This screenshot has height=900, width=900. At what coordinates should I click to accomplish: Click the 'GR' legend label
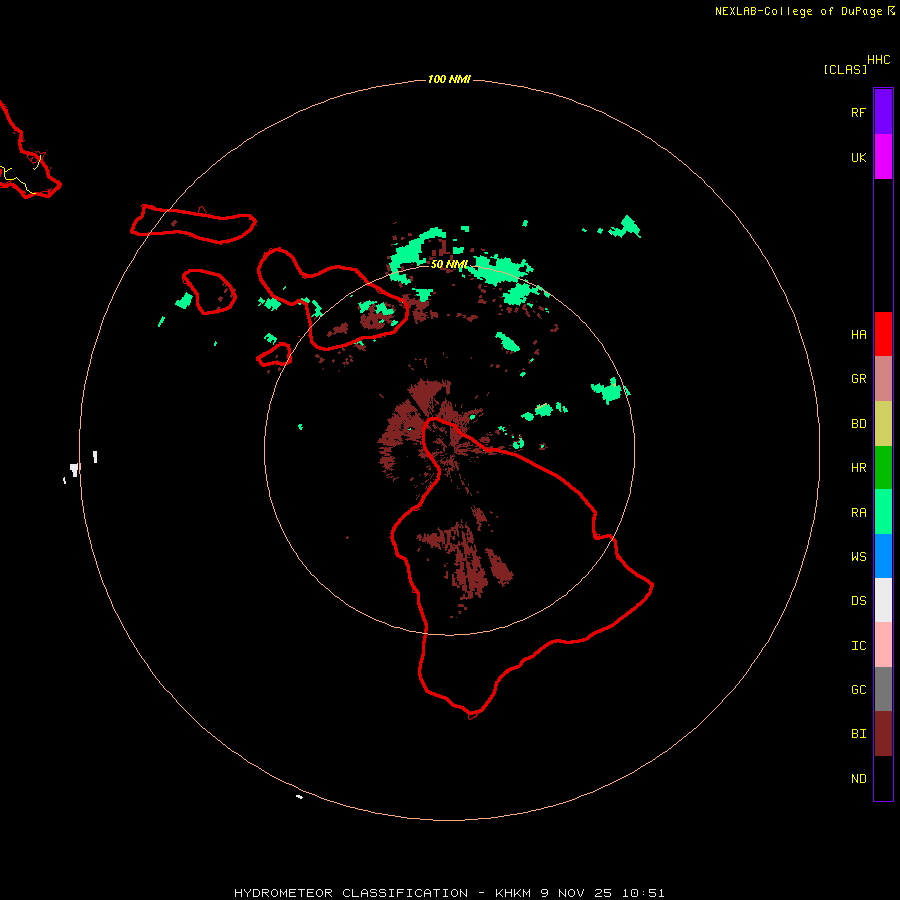[859, 379]
